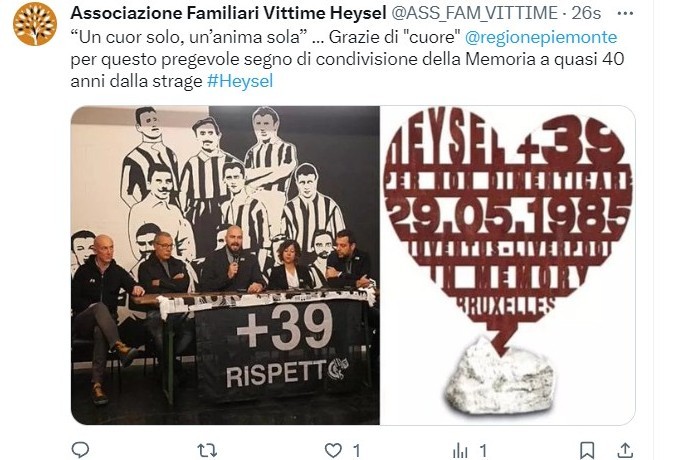Click the @ASS_FAM_VITTIME handle

click(x=475, y=13)
